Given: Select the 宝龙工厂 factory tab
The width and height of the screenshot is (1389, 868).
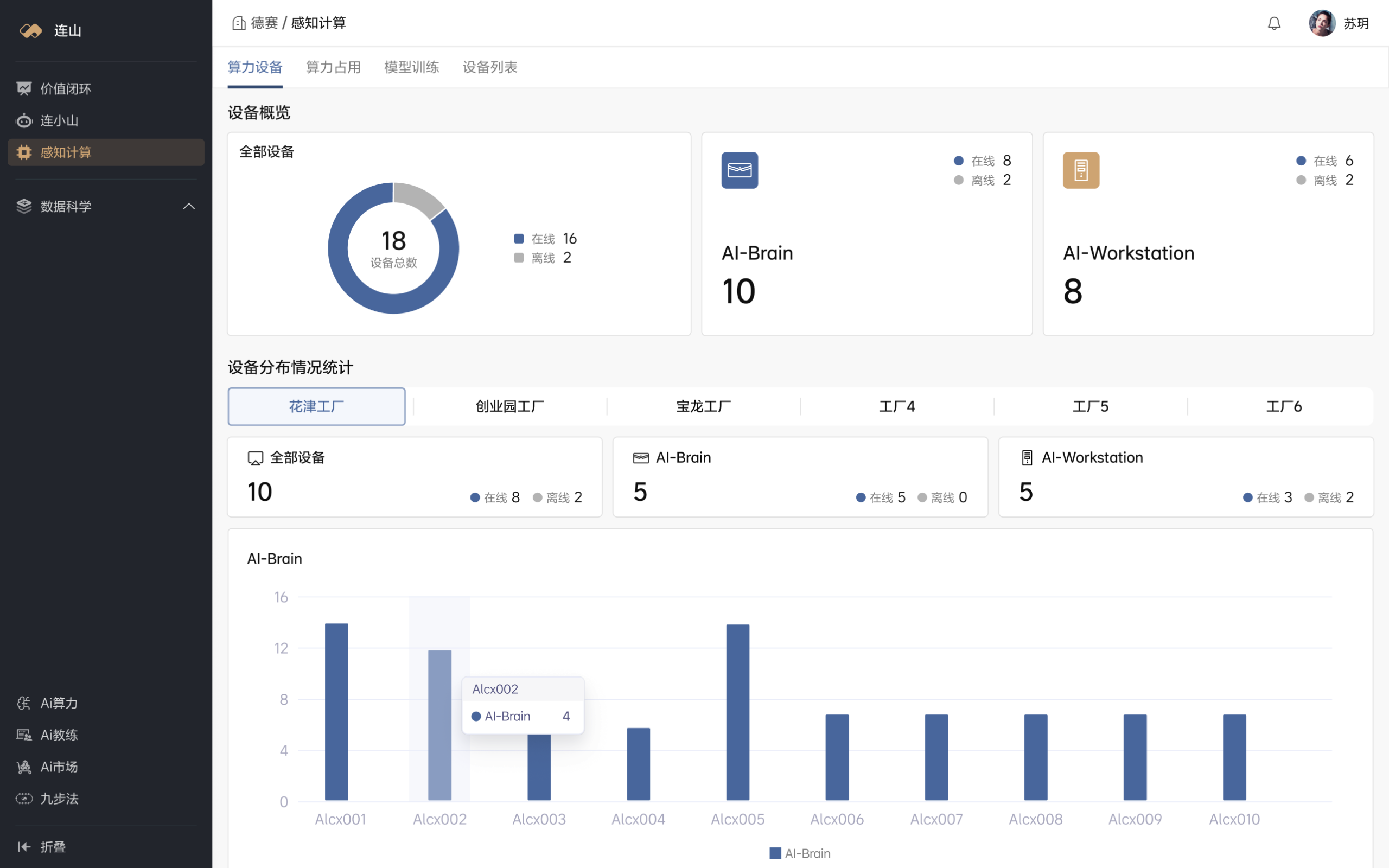Looking at the screenshot, I should coord(703,406).
